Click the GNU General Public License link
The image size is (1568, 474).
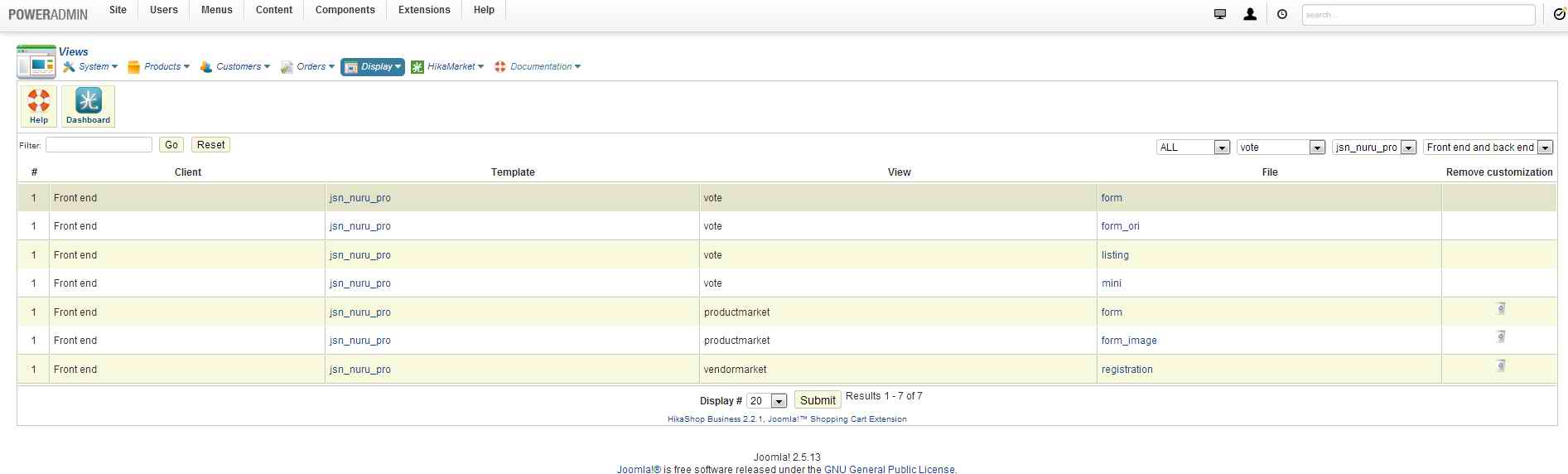(889, 469)
